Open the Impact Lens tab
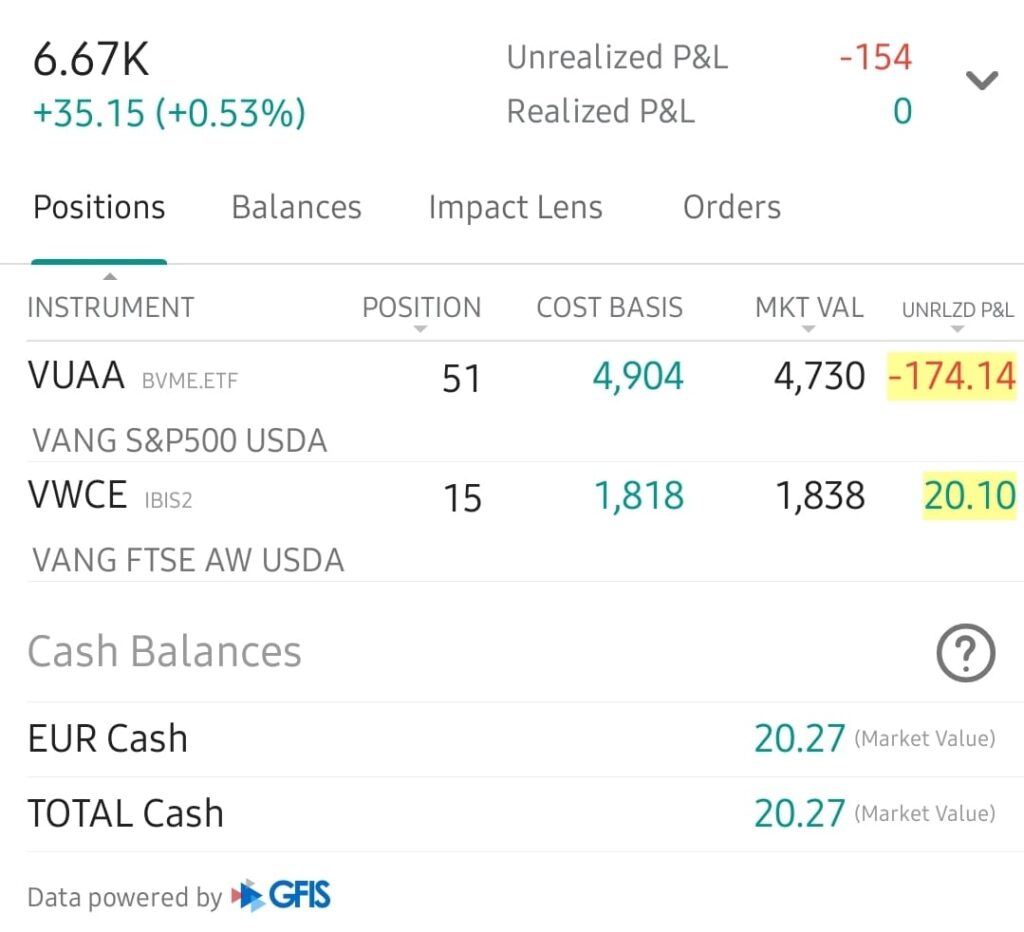Viewport: 1024px width, 932px height. tap(515, 208)
